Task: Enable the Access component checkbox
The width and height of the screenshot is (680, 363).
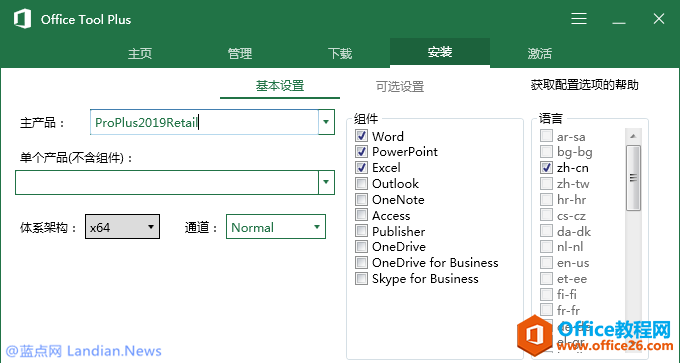Action: pos(361,215)
